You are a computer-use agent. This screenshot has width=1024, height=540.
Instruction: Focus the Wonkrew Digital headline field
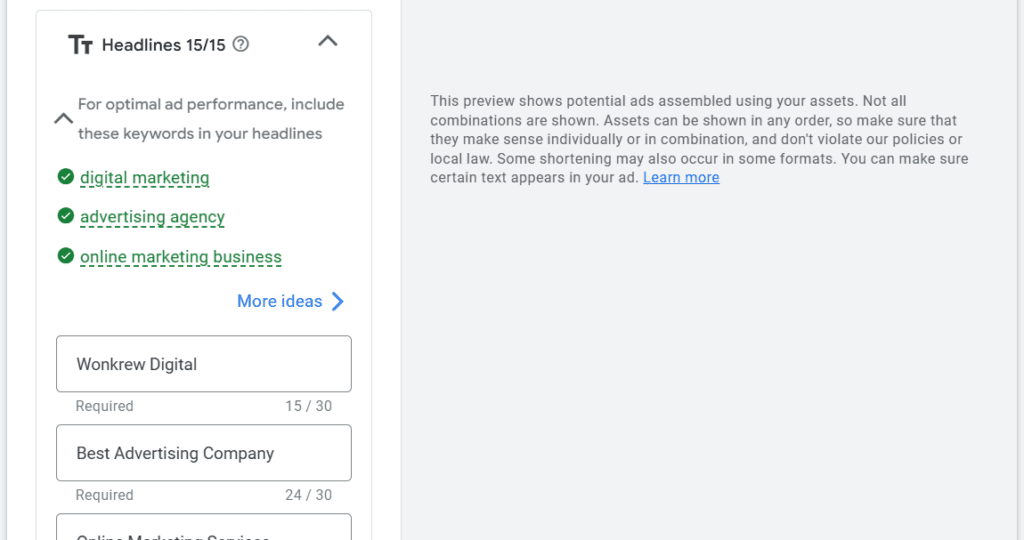[x=204, y=364]
